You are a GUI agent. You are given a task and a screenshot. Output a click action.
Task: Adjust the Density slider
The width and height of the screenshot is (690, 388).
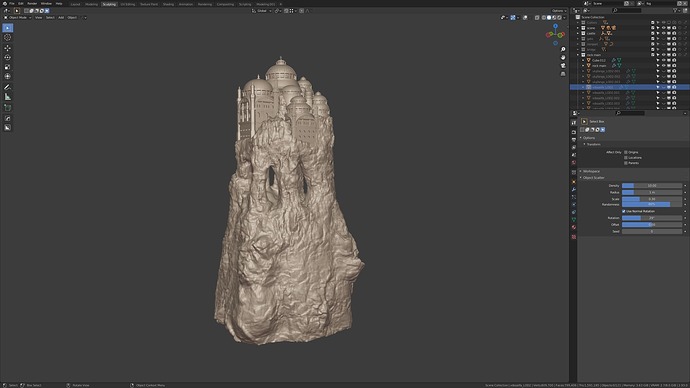coord(652,186)
